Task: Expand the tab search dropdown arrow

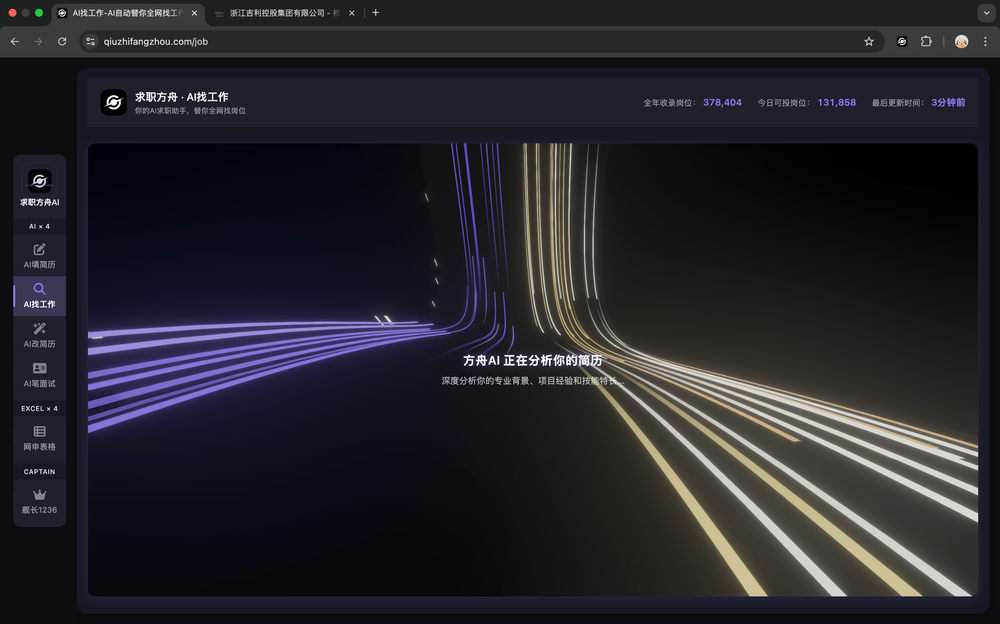Action: tap(985, 13)
